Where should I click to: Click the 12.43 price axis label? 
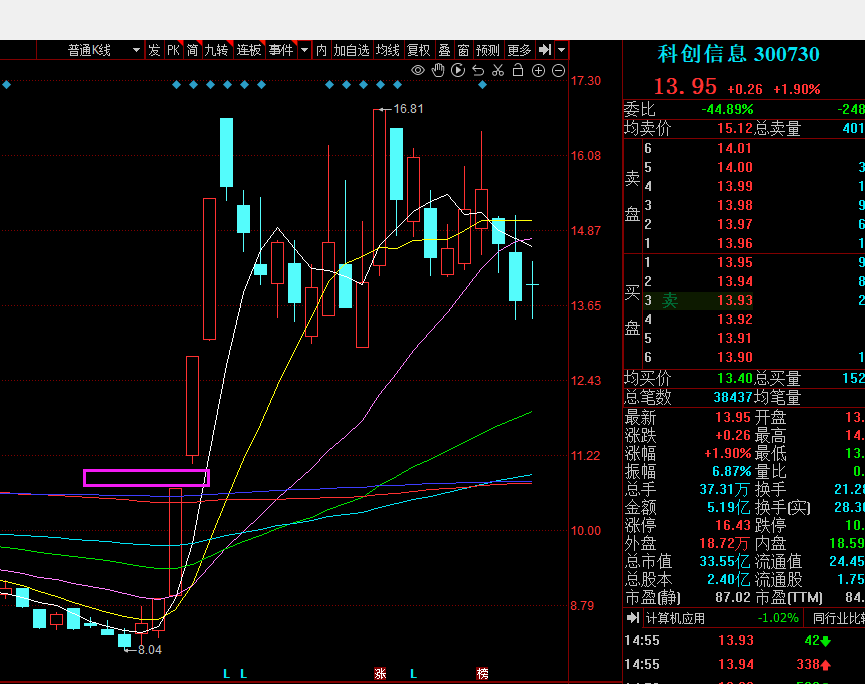[586, 381]
